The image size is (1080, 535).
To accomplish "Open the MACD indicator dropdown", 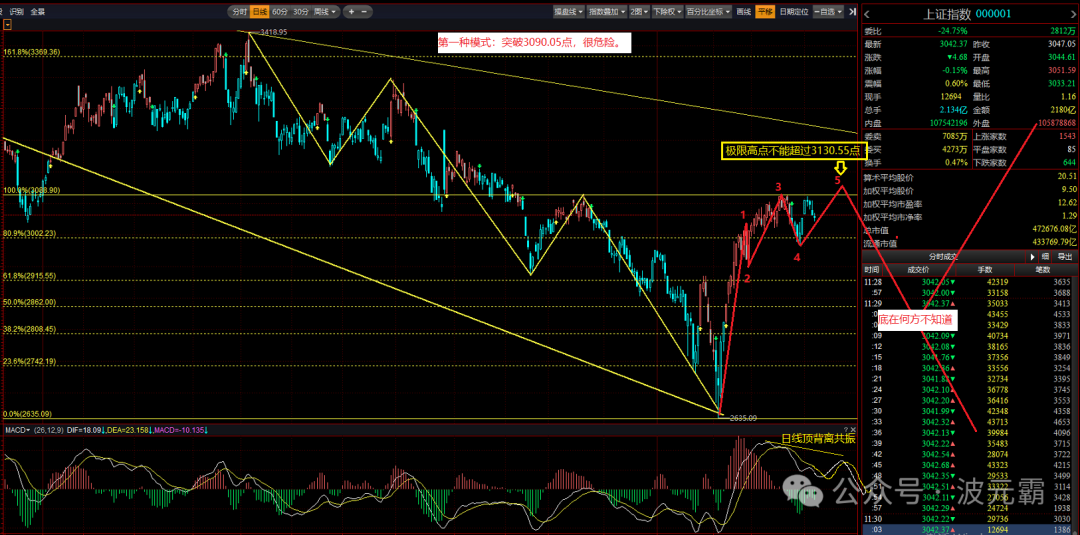I will (x=18, y=430).
